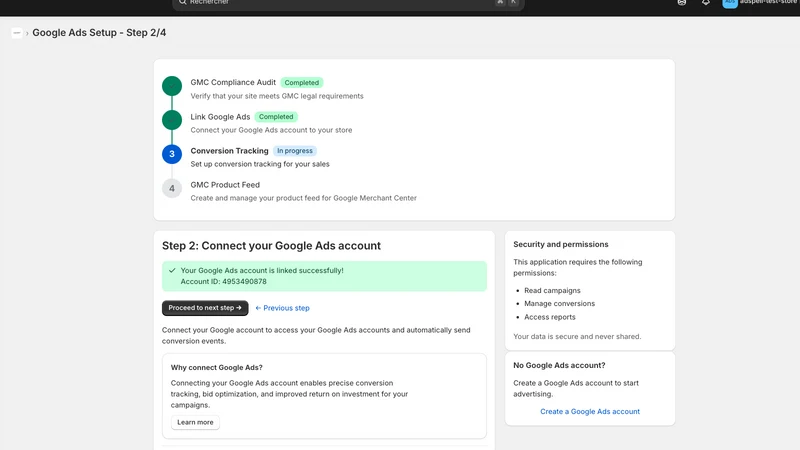Select the GMC Compliance Audit step circle
Image resolution: width=800 pixels, height=450 pixels.
pos(172,86)
